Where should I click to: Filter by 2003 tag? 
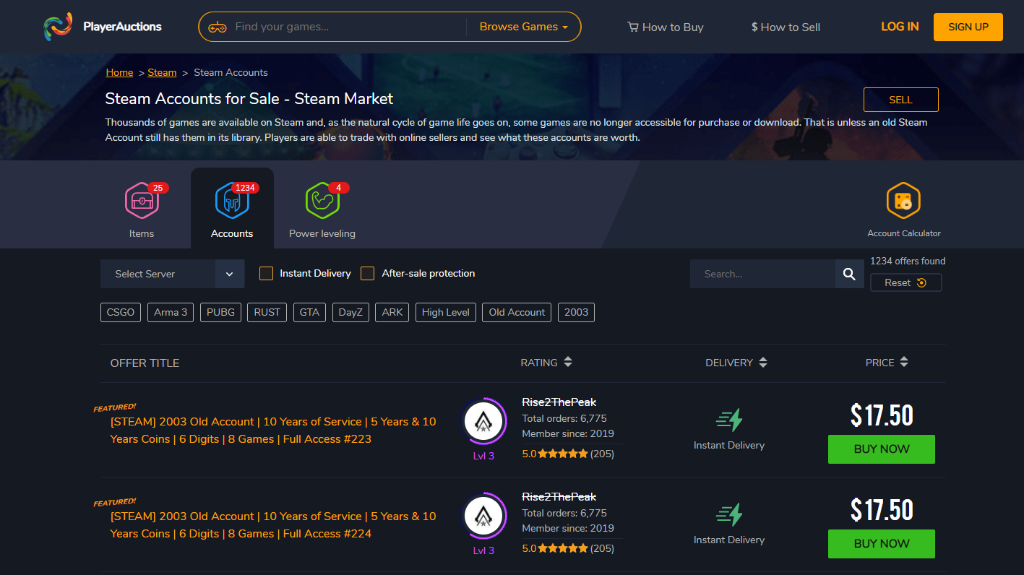[576, 312]
